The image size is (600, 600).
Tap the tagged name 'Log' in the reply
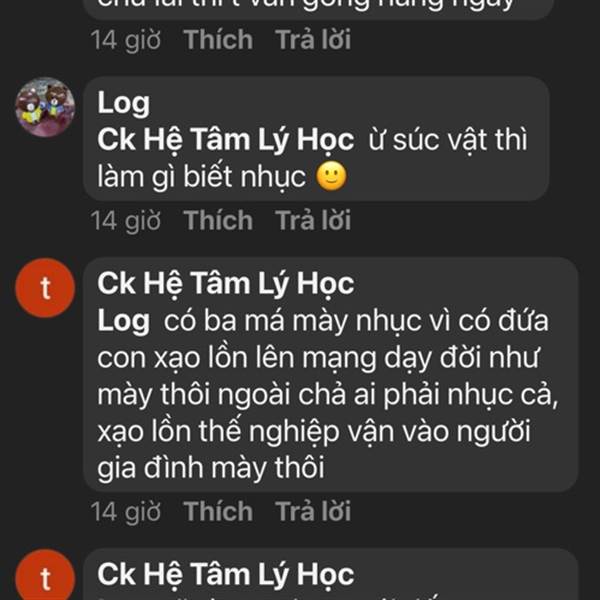pos(124,321)
